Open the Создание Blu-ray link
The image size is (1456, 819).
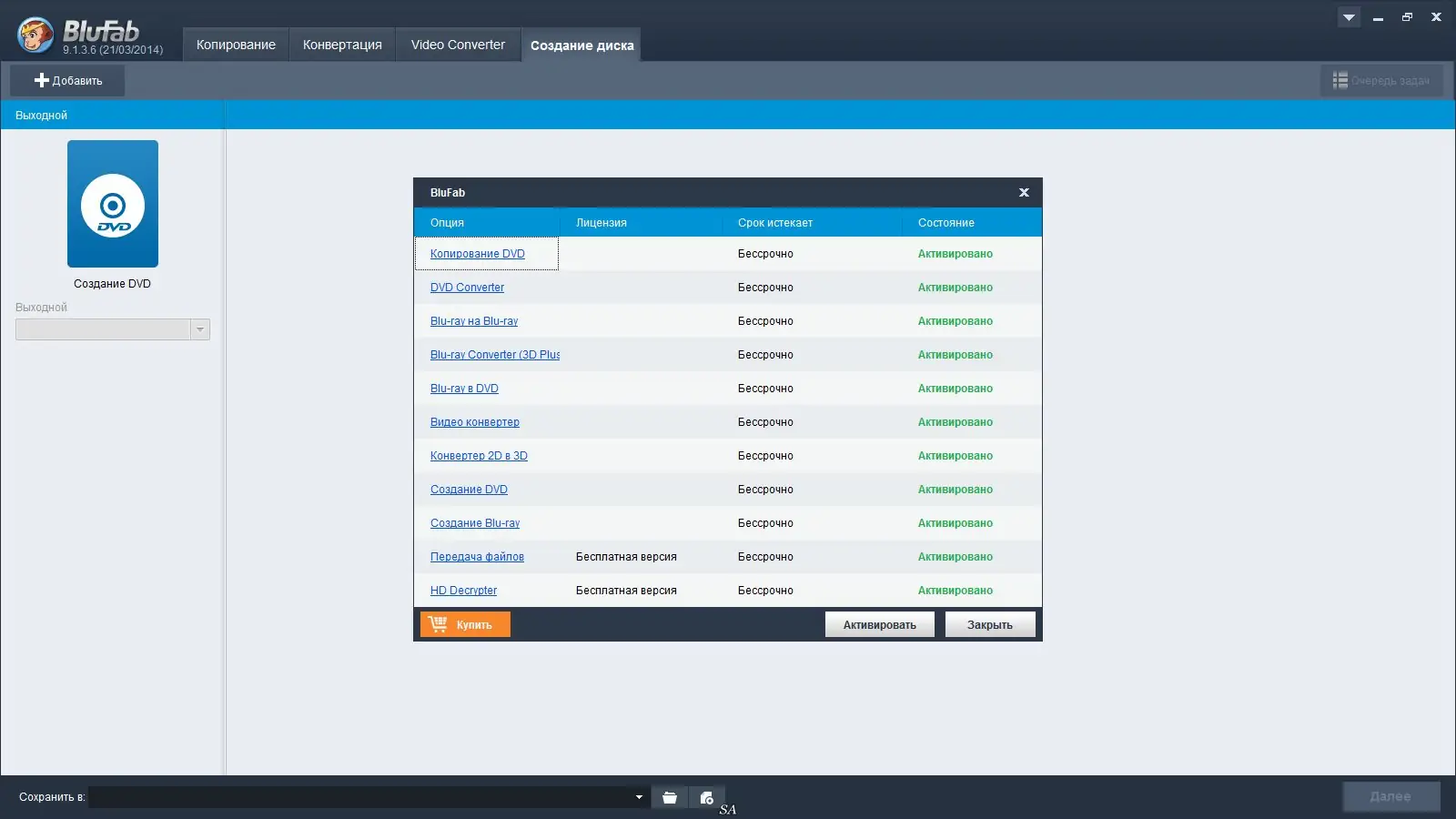click(475, 523)
